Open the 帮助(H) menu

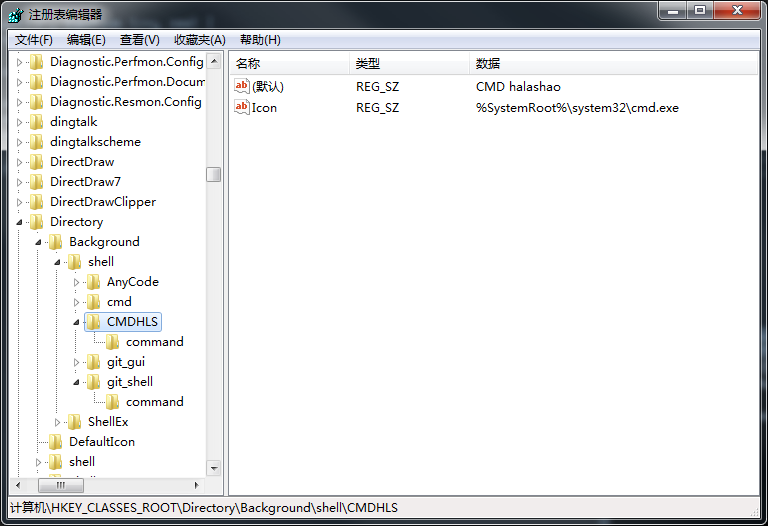click(260, 40)
